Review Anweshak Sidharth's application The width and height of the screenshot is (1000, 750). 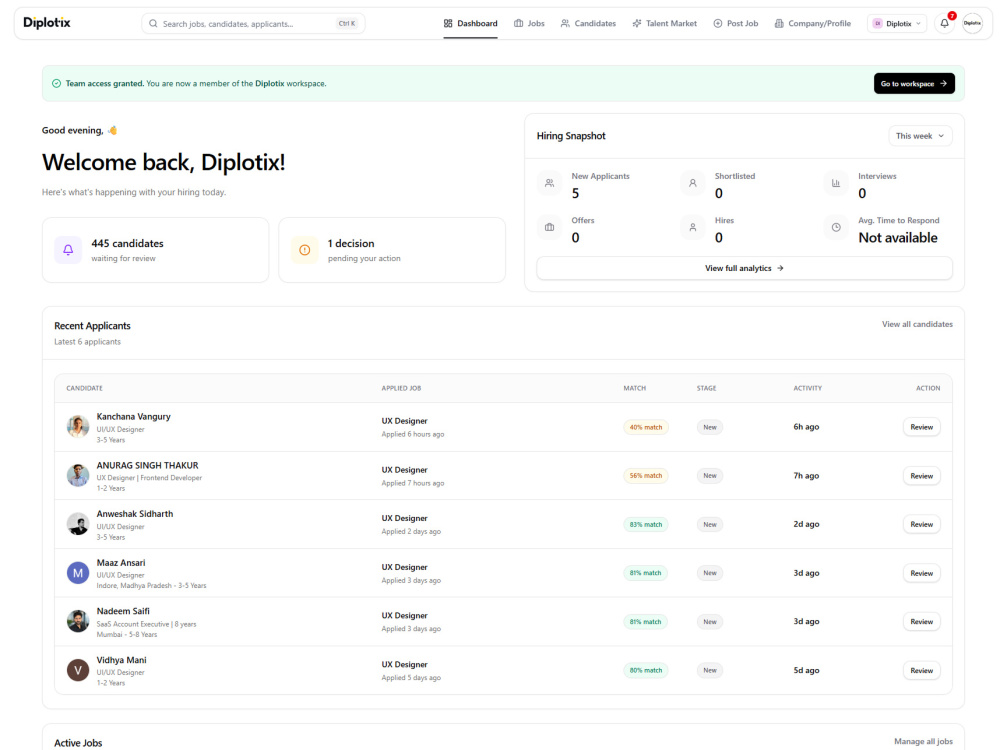922,524
